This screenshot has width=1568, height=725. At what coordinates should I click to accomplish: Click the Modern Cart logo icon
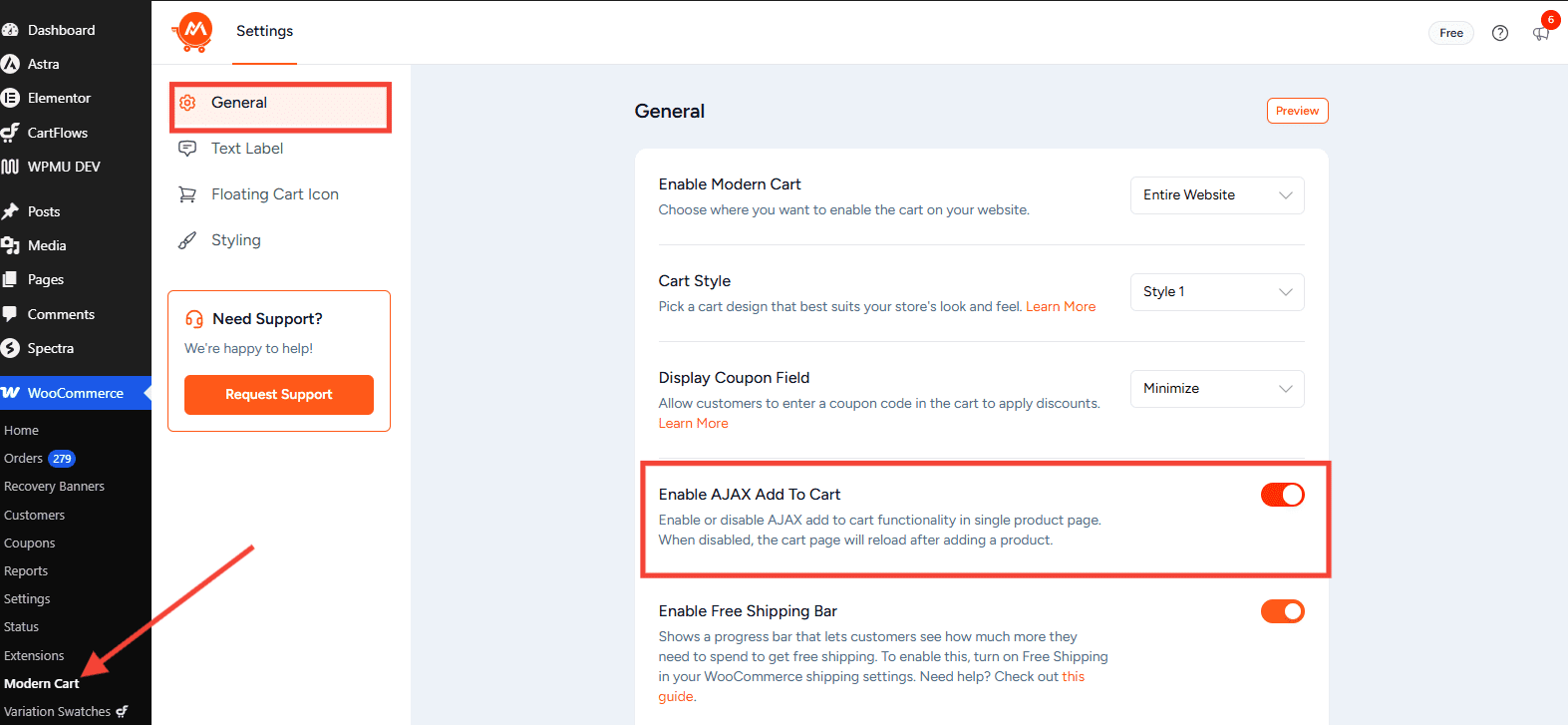[192, 32]
